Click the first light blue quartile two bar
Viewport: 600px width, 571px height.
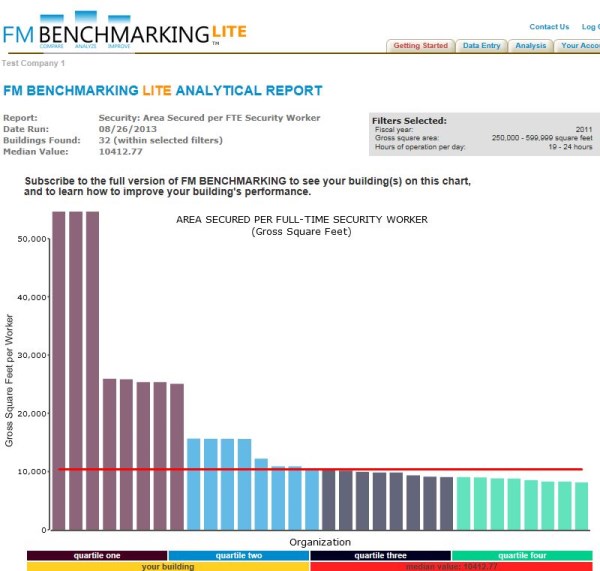[x=194, y=484]
